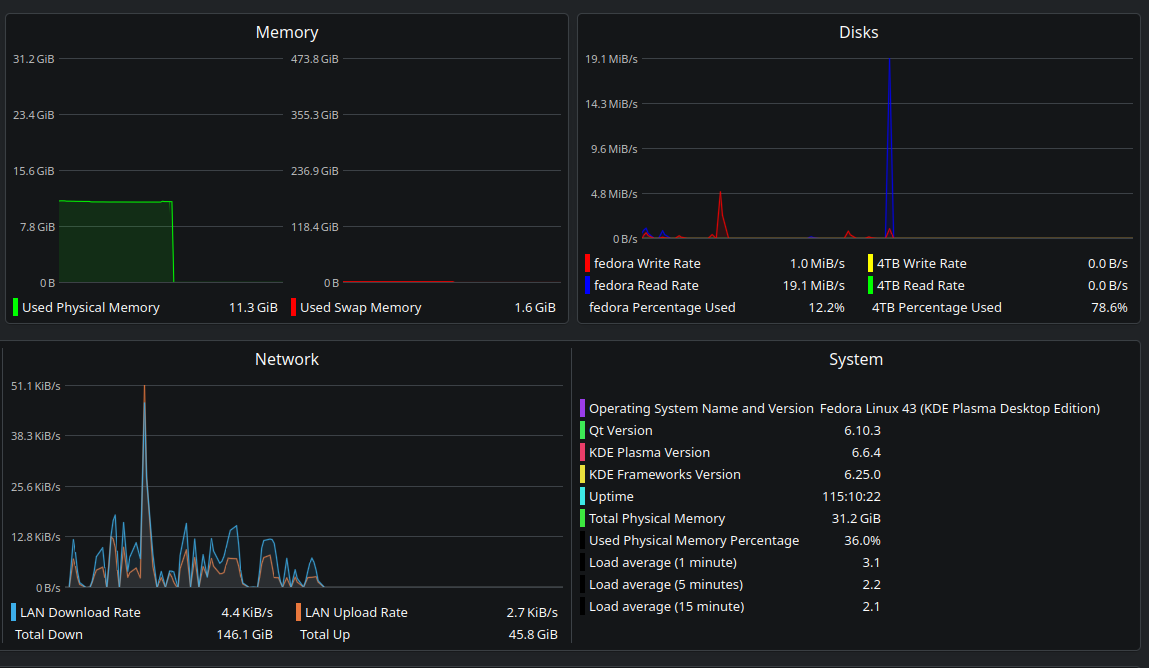Click the 'Load average (15 minute)' label
This screenshot has height=668, width=1149.
coord(667,606)
